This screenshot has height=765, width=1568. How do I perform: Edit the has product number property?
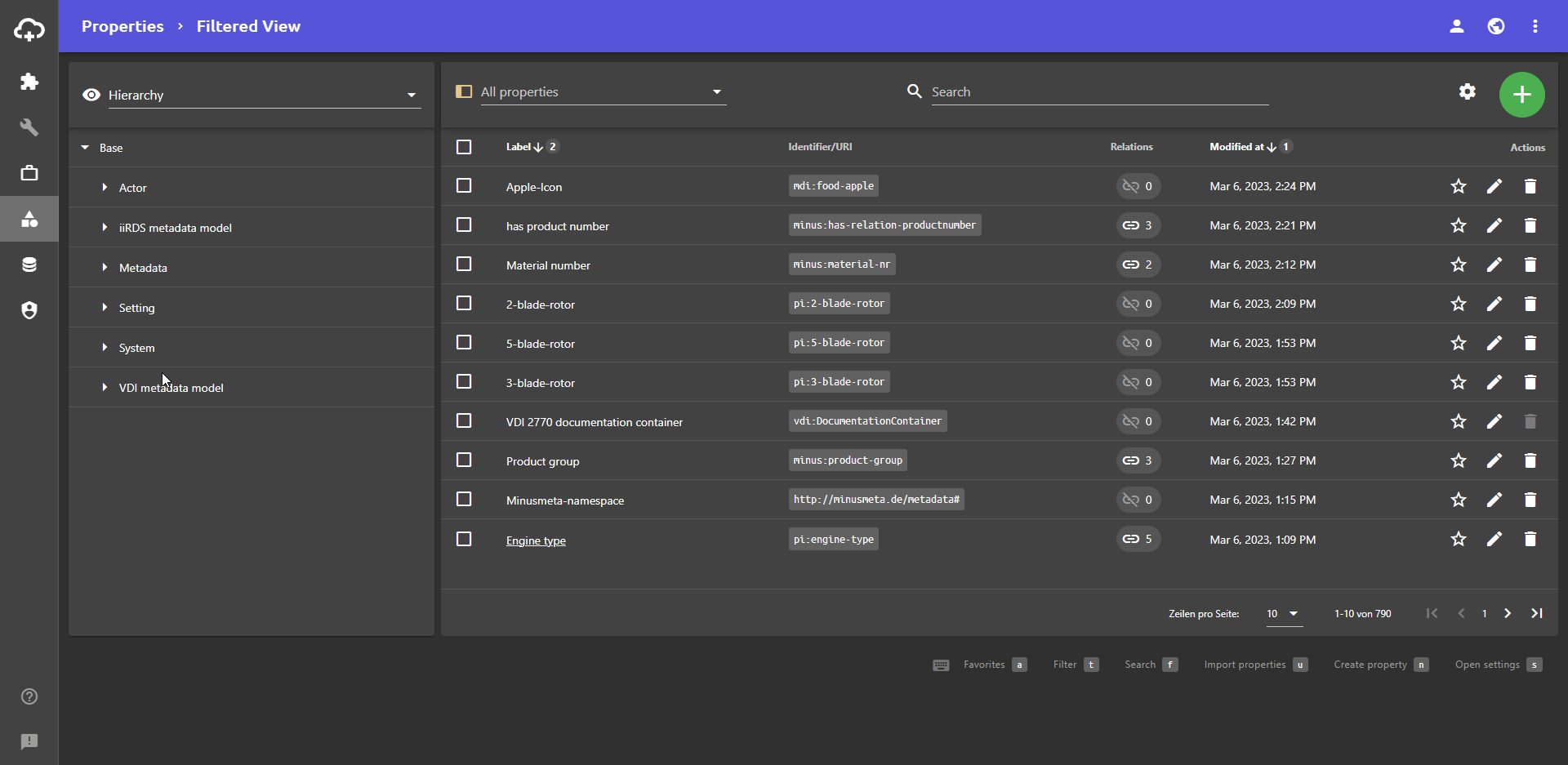coord(1494,225)
